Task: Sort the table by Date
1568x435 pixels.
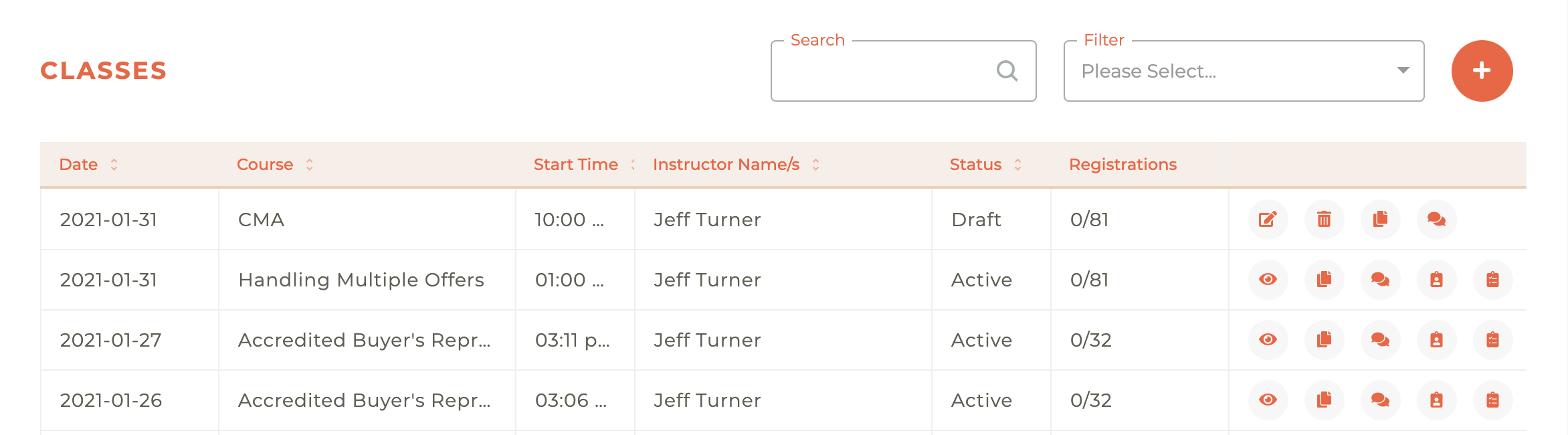Action: point(114,164)
